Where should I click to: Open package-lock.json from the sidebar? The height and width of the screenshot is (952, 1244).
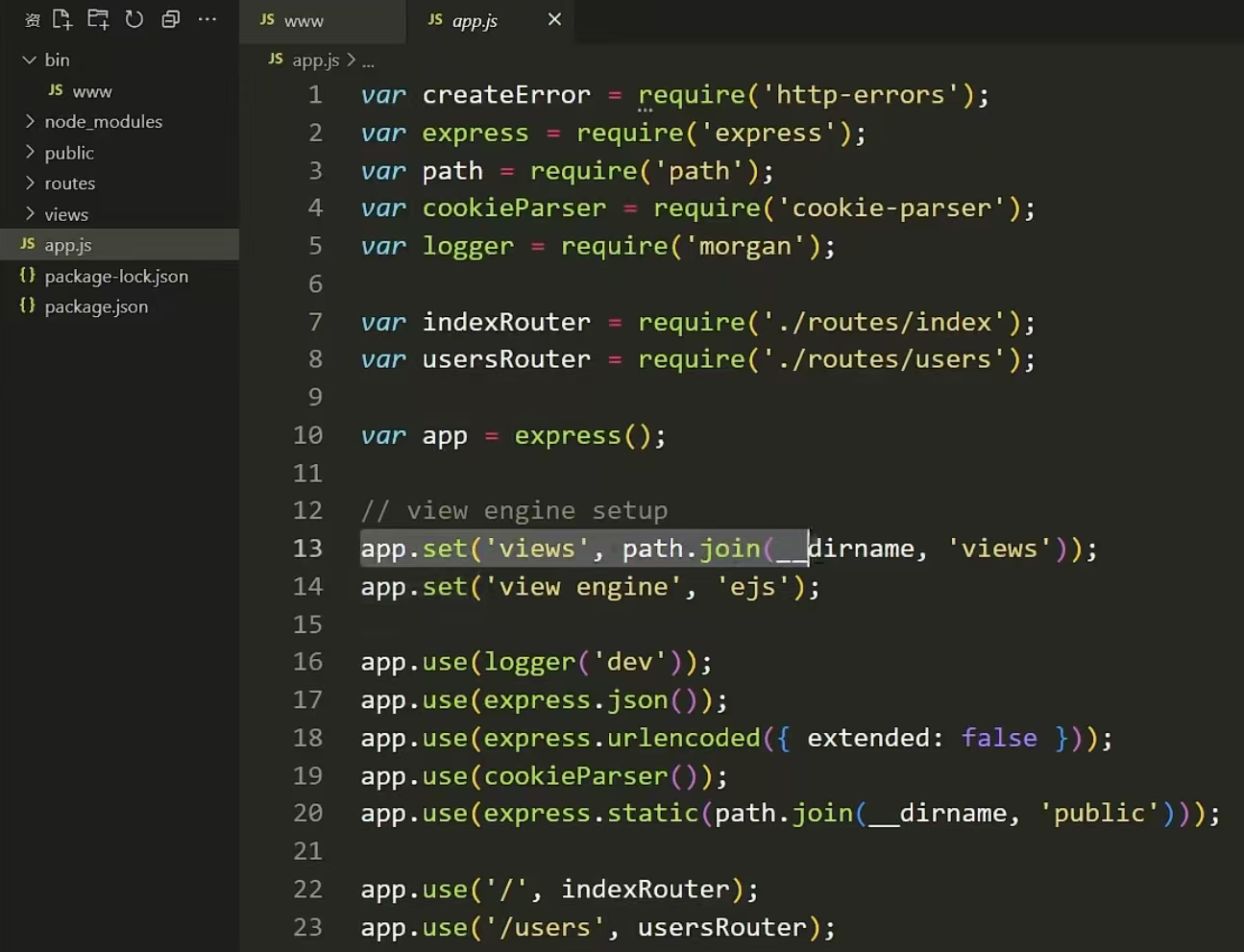pos(115,276)
